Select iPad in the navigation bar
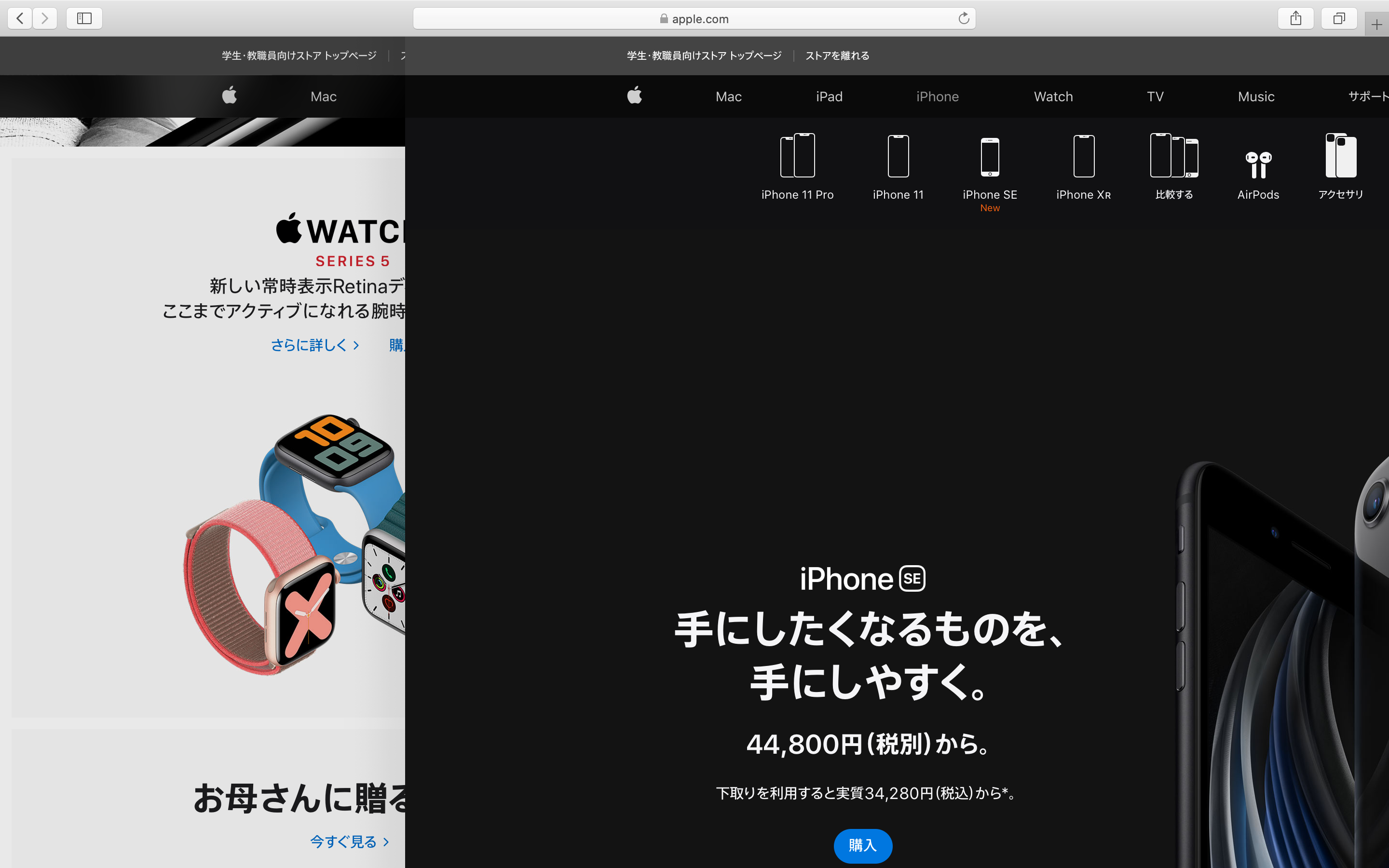The width and height of the screenshot is (1389, 868). coord(830,96)
